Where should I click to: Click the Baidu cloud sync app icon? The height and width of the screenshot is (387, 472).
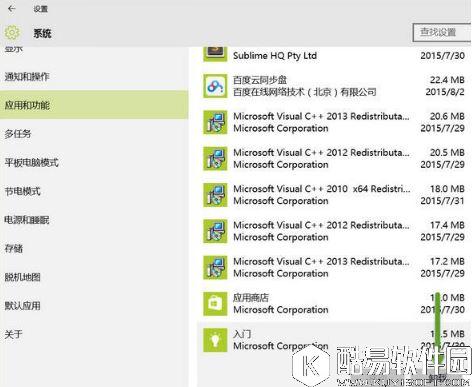[215, 86]
